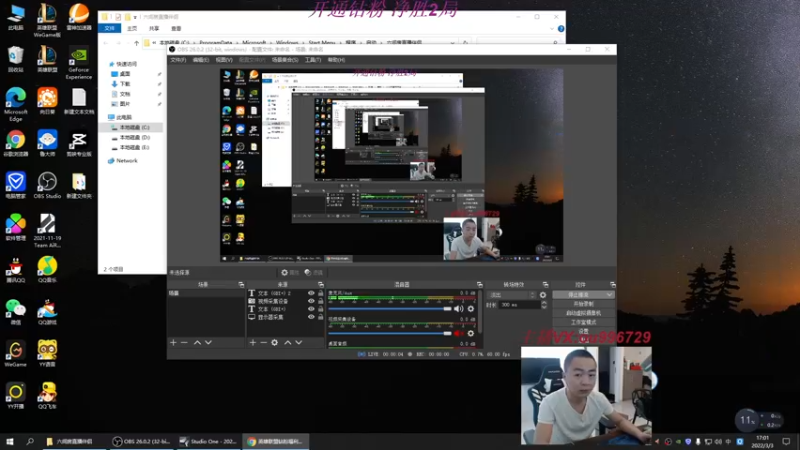
Task: Add a new source with the plus icon
Action: [253, 342]
